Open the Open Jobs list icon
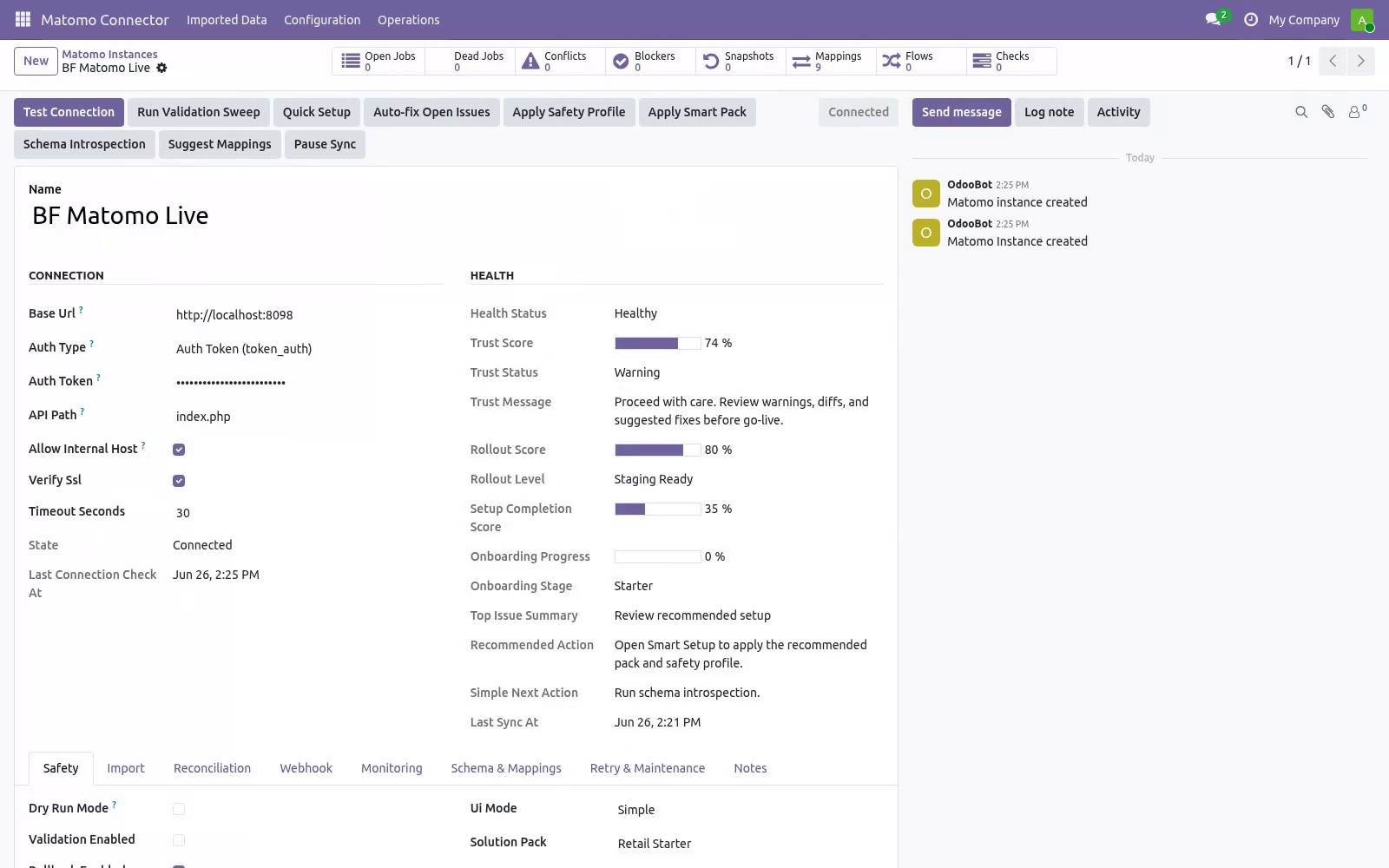 [x=351, y=61]
